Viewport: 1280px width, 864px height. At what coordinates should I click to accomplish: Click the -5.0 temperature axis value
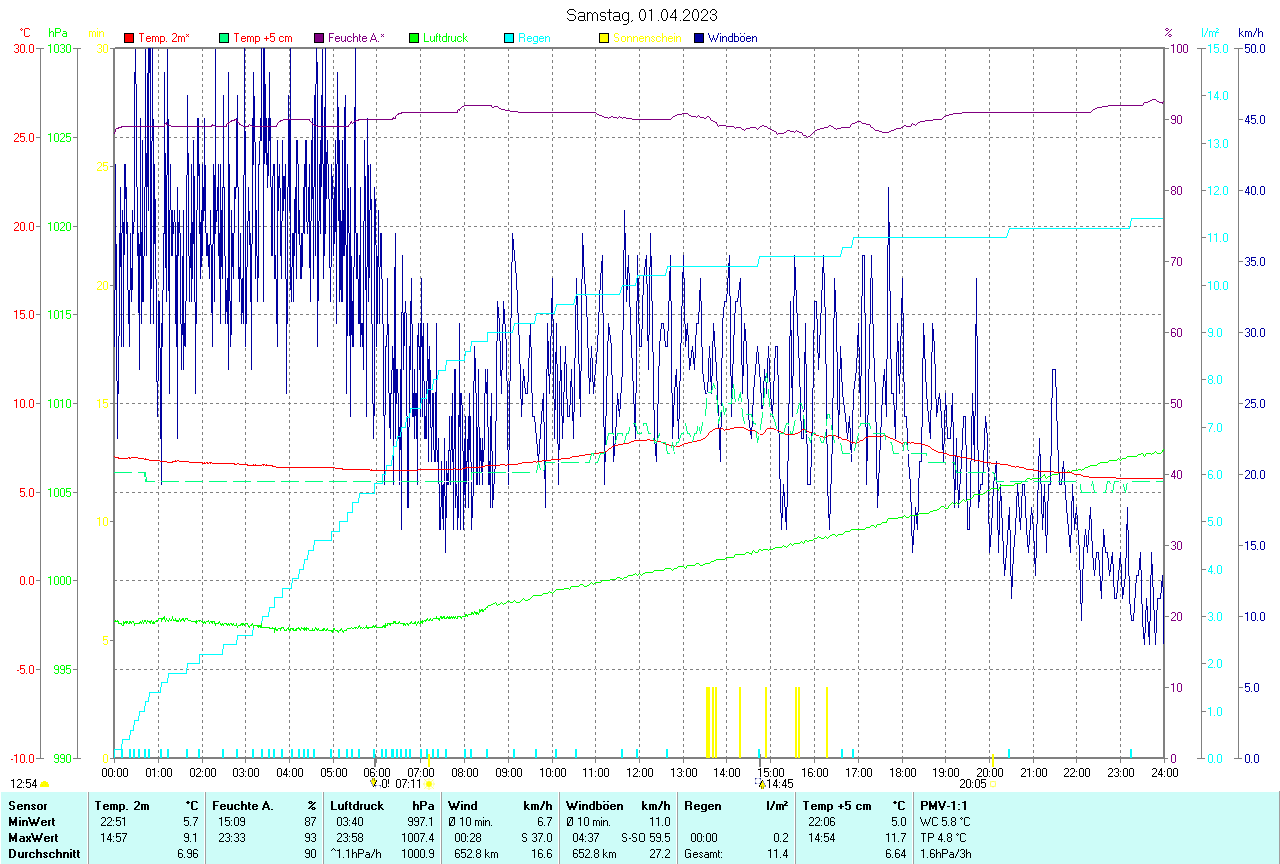point(24,669)
